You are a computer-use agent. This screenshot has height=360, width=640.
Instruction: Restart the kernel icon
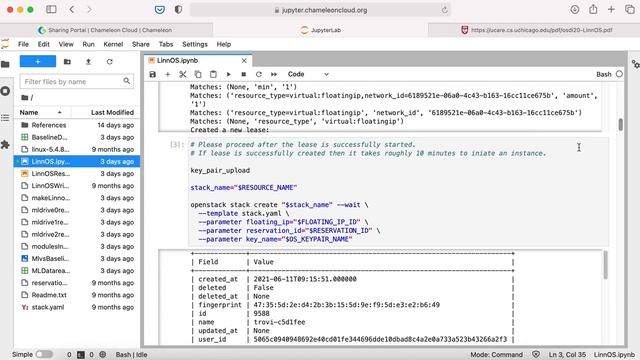coord(258,74)
